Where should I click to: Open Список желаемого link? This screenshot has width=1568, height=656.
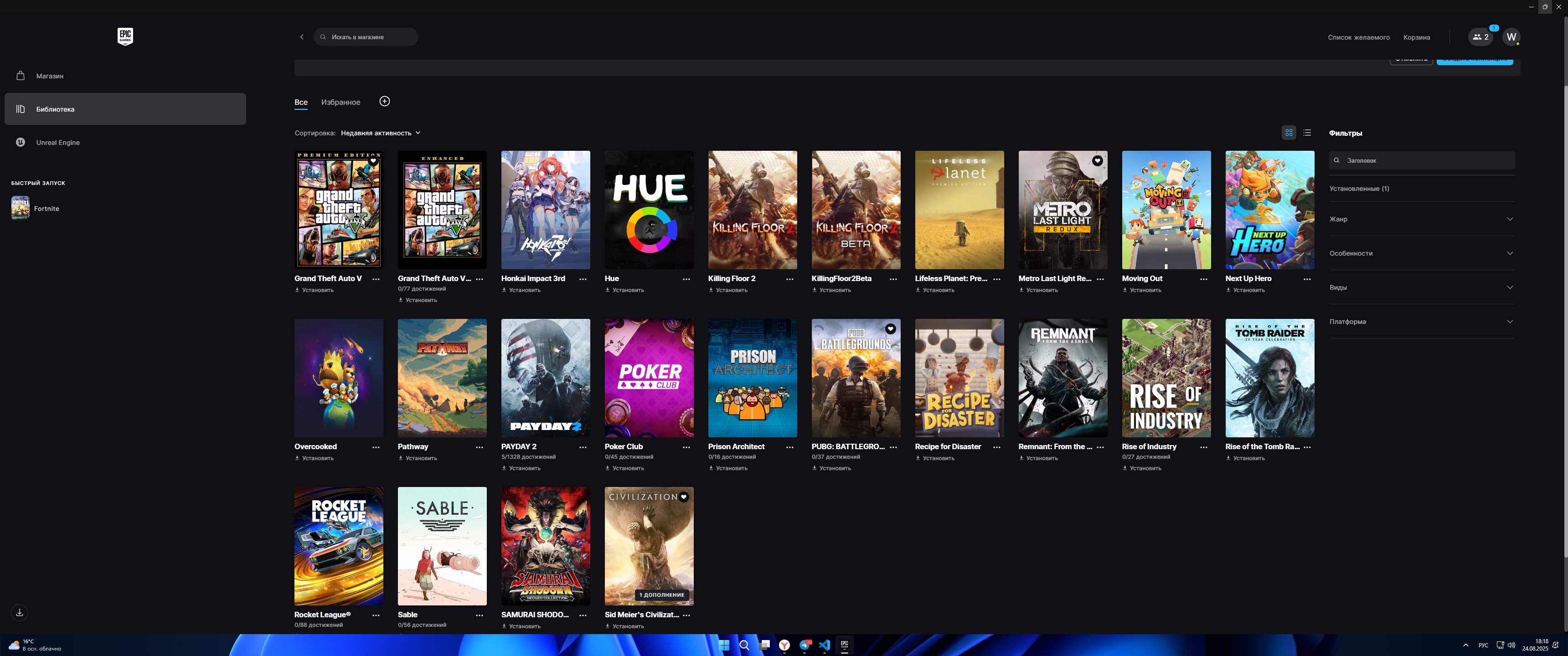point(1359,38)
